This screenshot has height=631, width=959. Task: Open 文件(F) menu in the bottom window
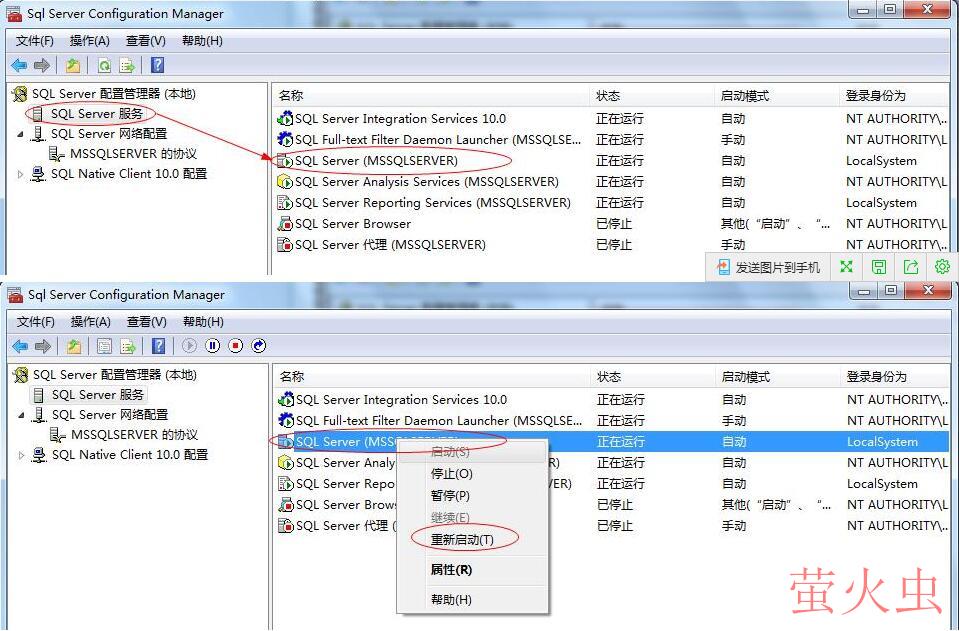pos(35,322)
